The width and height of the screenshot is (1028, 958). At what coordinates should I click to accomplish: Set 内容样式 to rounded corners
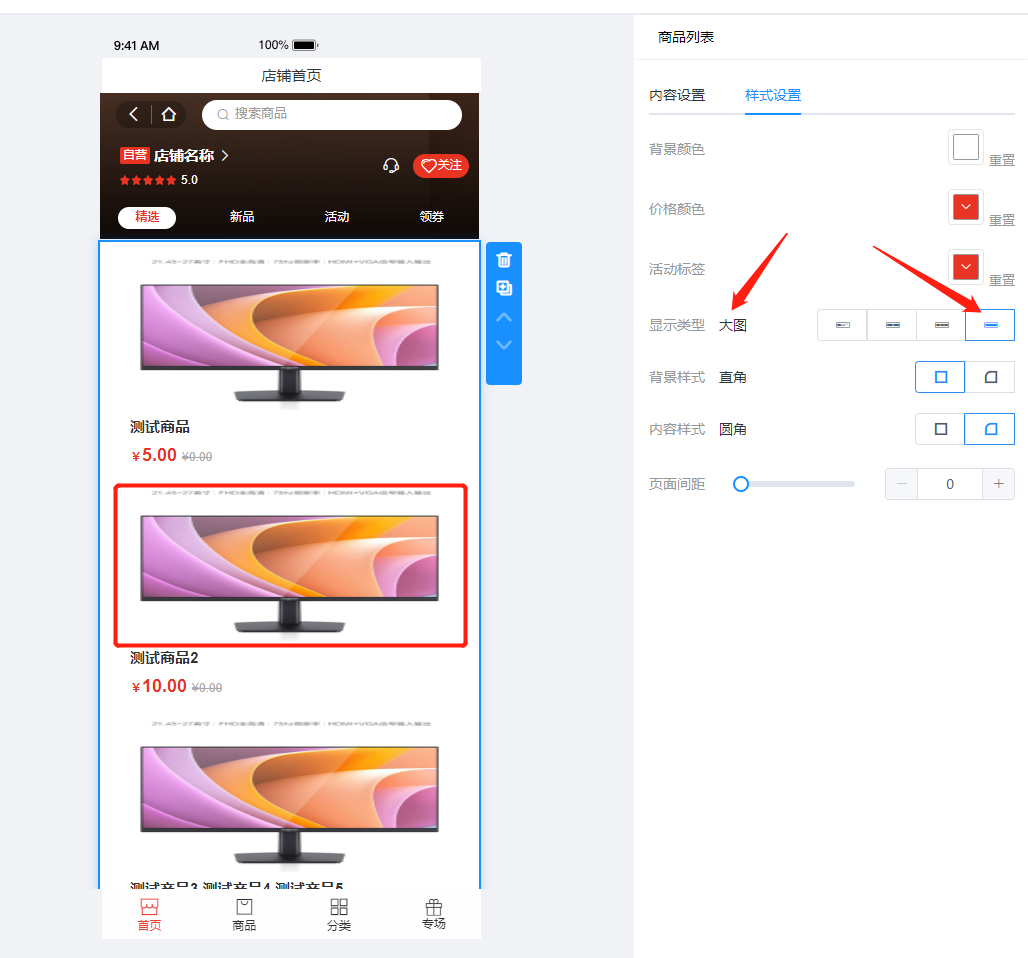pyautogui.click(x=990, y=429)
